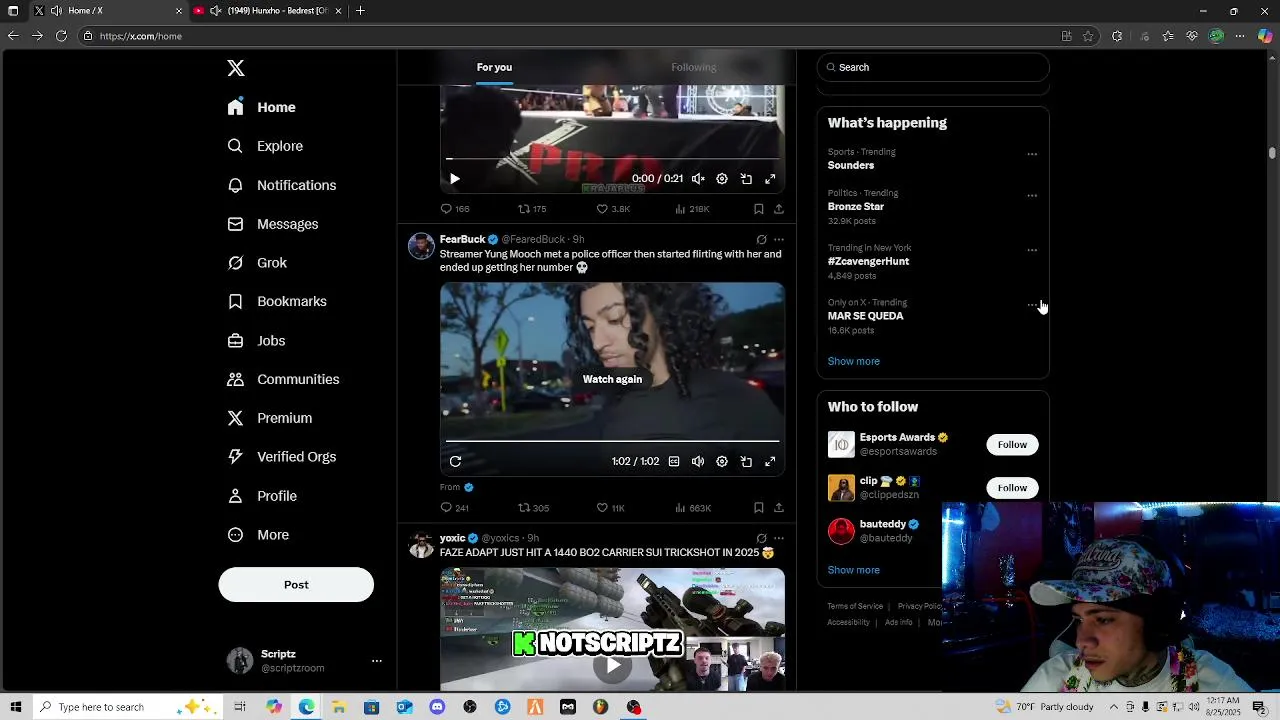Go to Home in sidebar
The width and height of the screenshot is (1280, 720).
[x=261, y=107]
